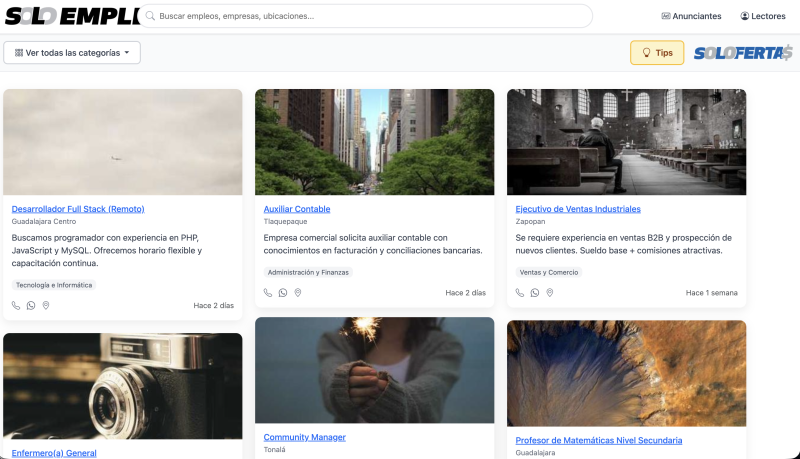Click location pin on Ejecutivo de Ventas card
800x459 pixels.
(550, 293)
